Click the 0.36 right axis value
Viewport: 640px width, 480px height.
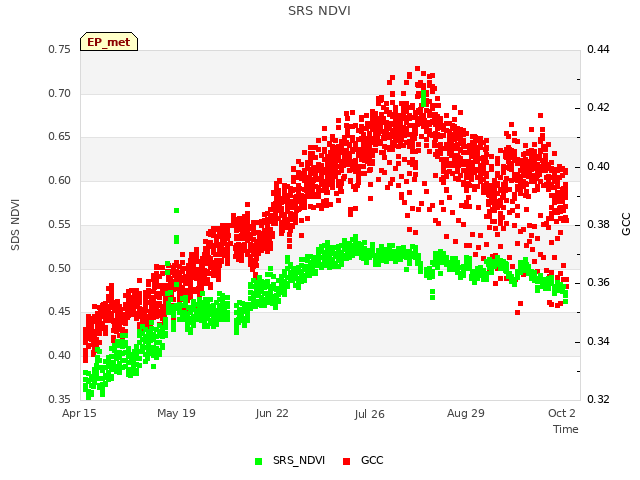pyautogui.click(x=598, y=282)
